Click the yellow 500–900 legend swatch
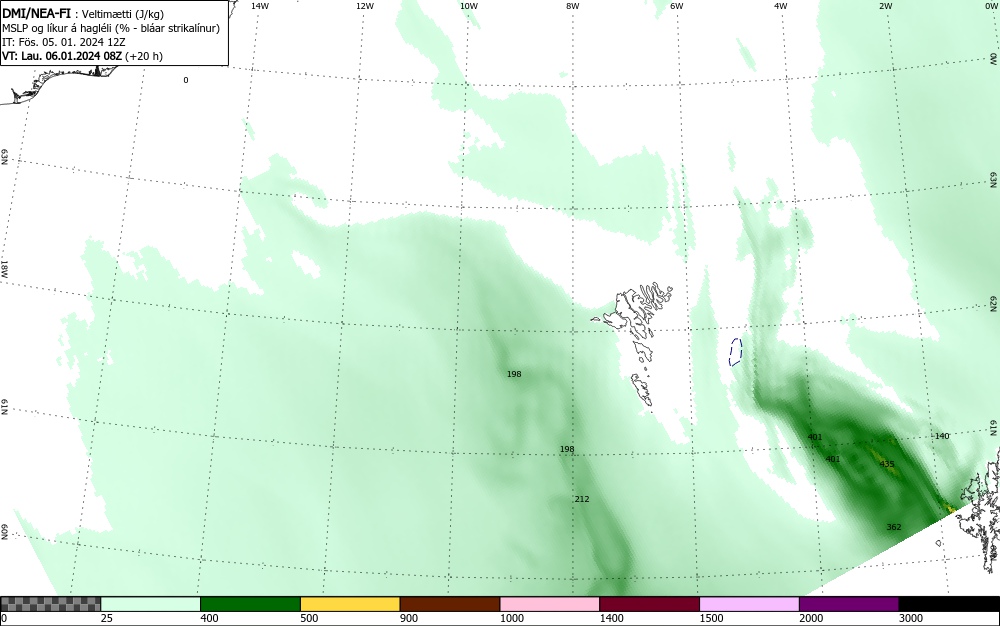This screenshot has height=626, width=1000. pyautogui.click(x=350, y=604)
